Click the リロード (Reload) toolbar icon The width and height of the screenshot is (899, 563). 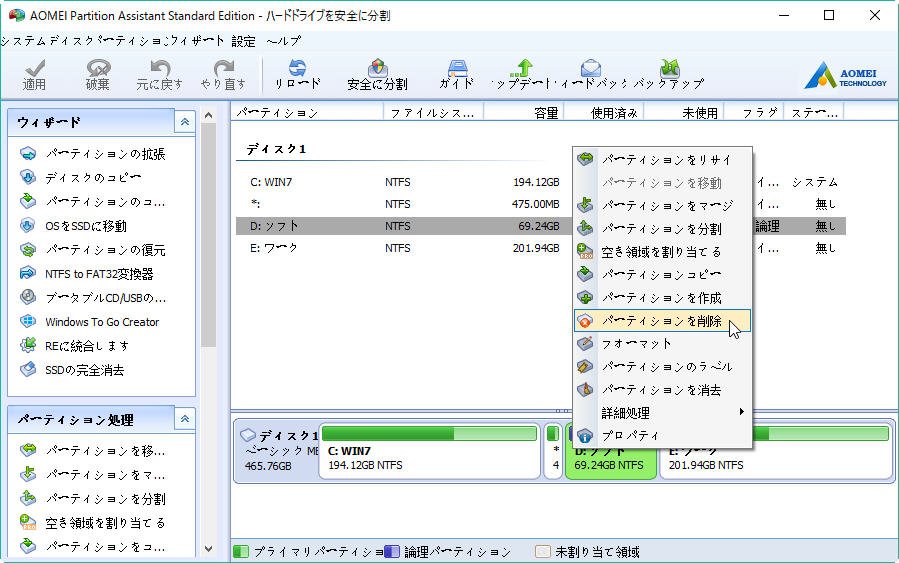click(x=297, y=75)
